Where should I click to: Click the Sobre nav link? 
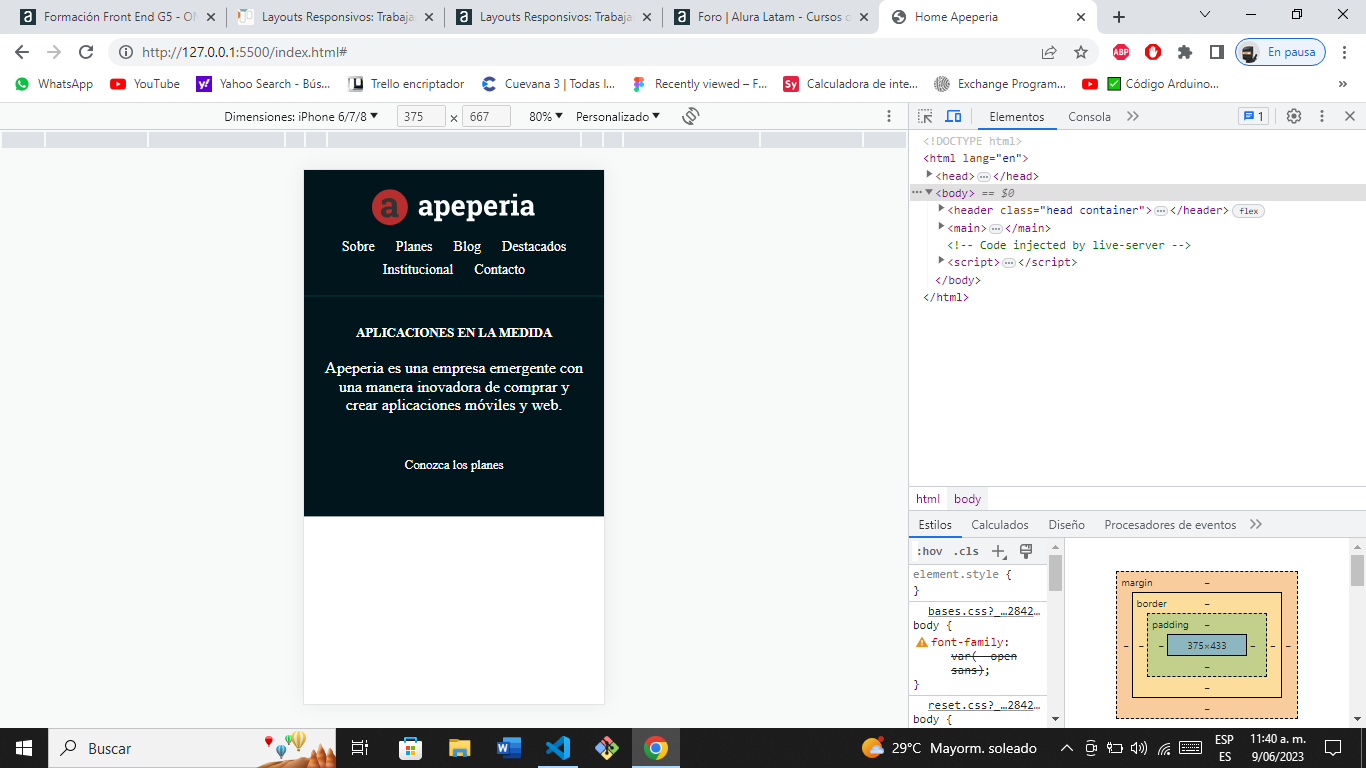pos(358,246)
